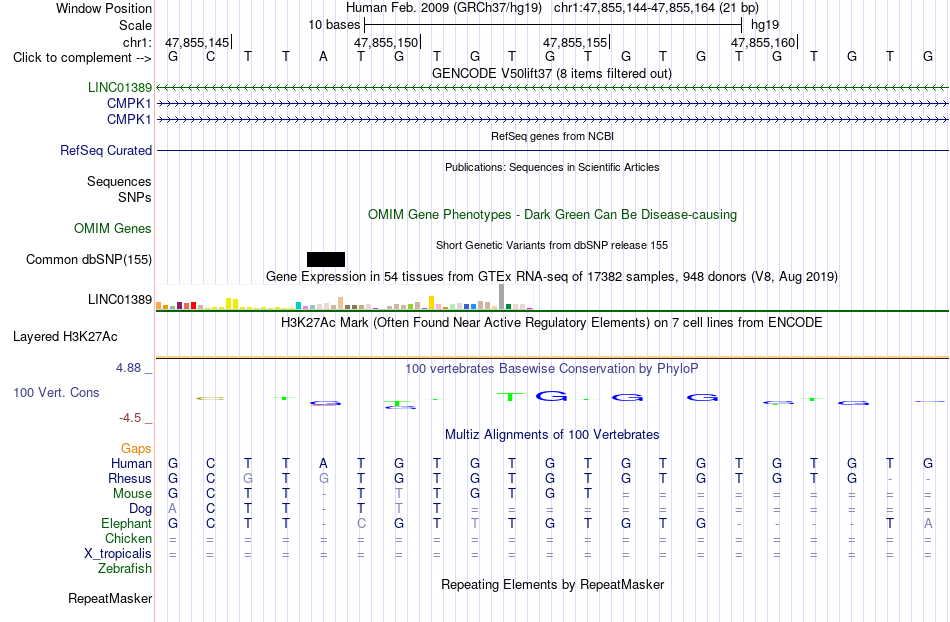Image resolution: width=950 pixels, height=622 pixels.
Task: Click the LINC01389 label beside the GTEx bar chart
Action: coord(120,299)
